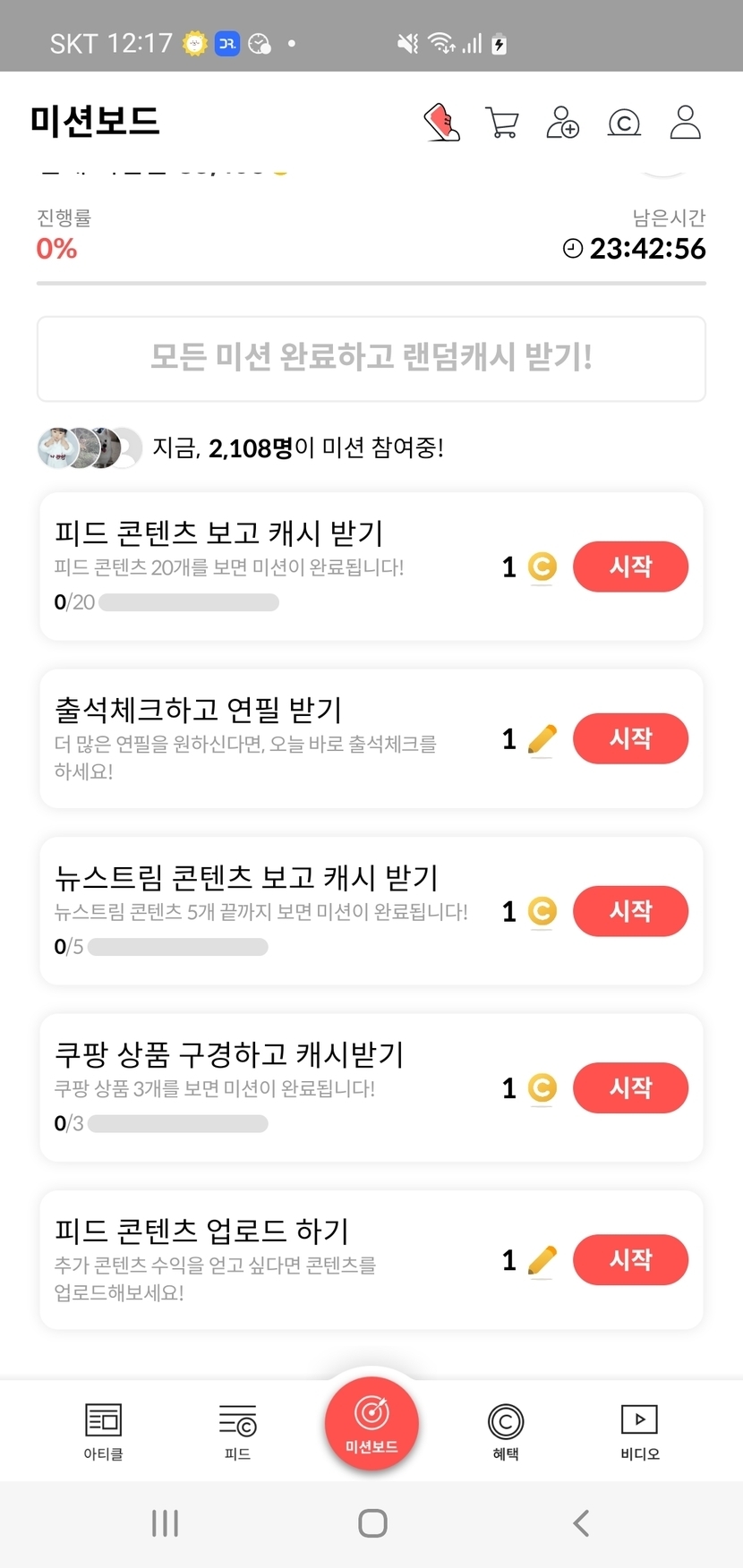Tap the mission participants avatar group
The height and width of the screenshot is (1568, 743).
90,447
